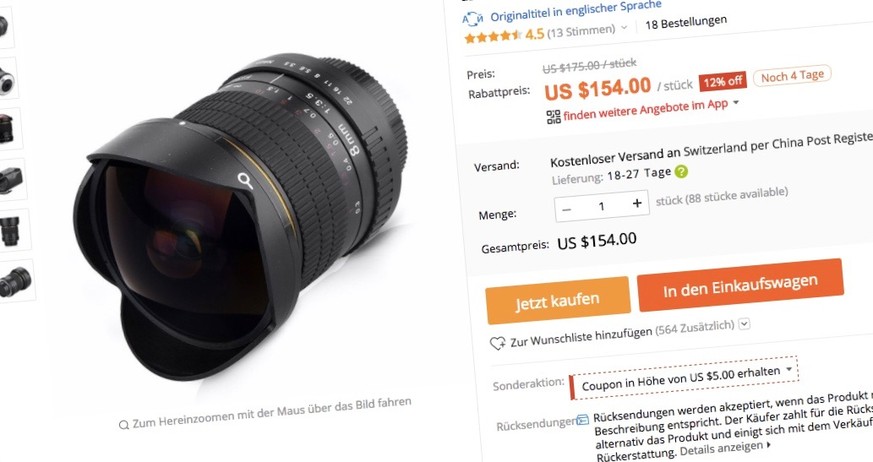Click the green delivery help question mark
This screenshot has height=462, width=873.
(x=681, y=171)
